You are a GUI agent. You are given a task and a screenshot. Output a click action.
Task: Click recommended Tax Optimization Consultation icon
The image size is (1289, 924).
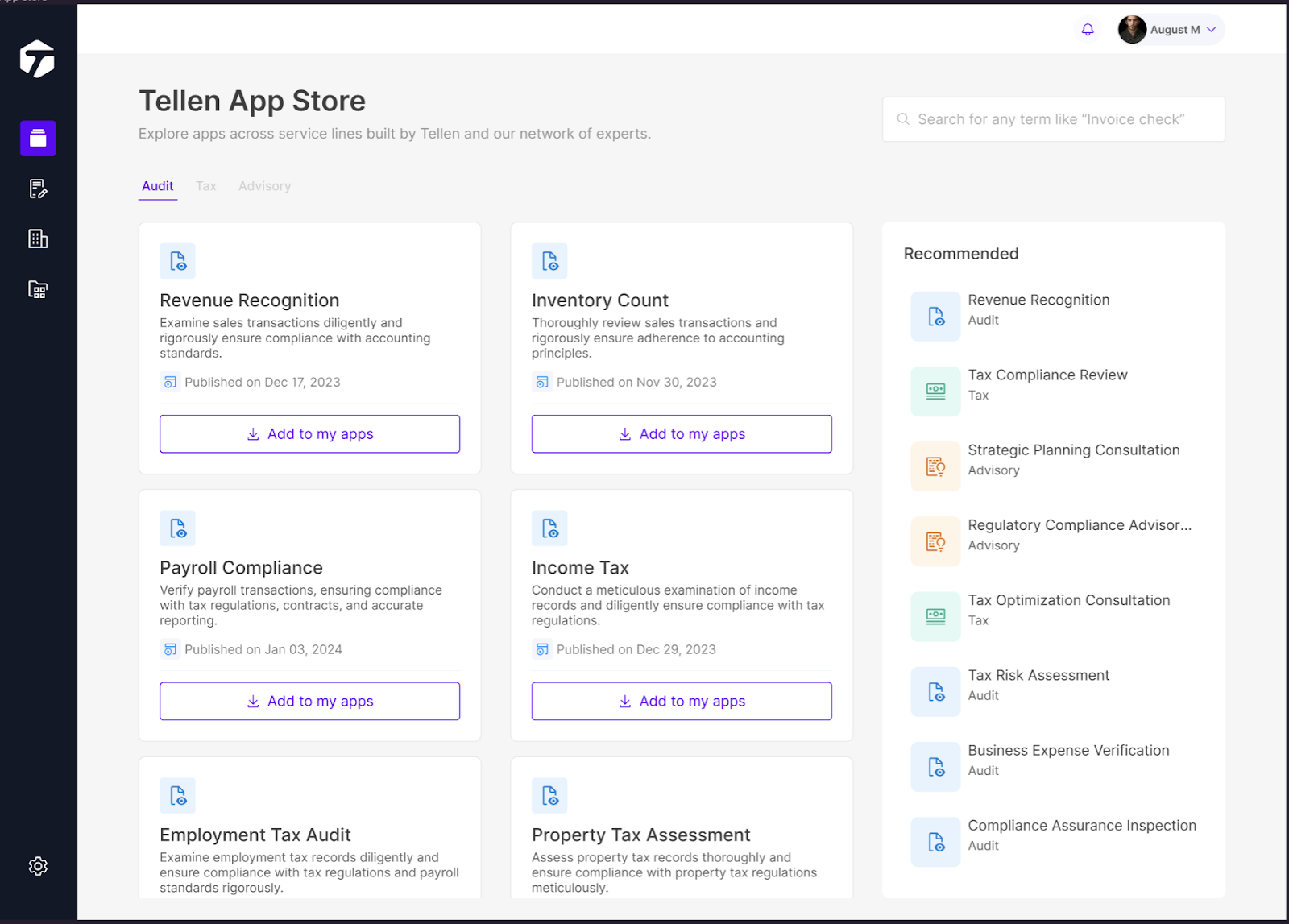pos(935,616)
